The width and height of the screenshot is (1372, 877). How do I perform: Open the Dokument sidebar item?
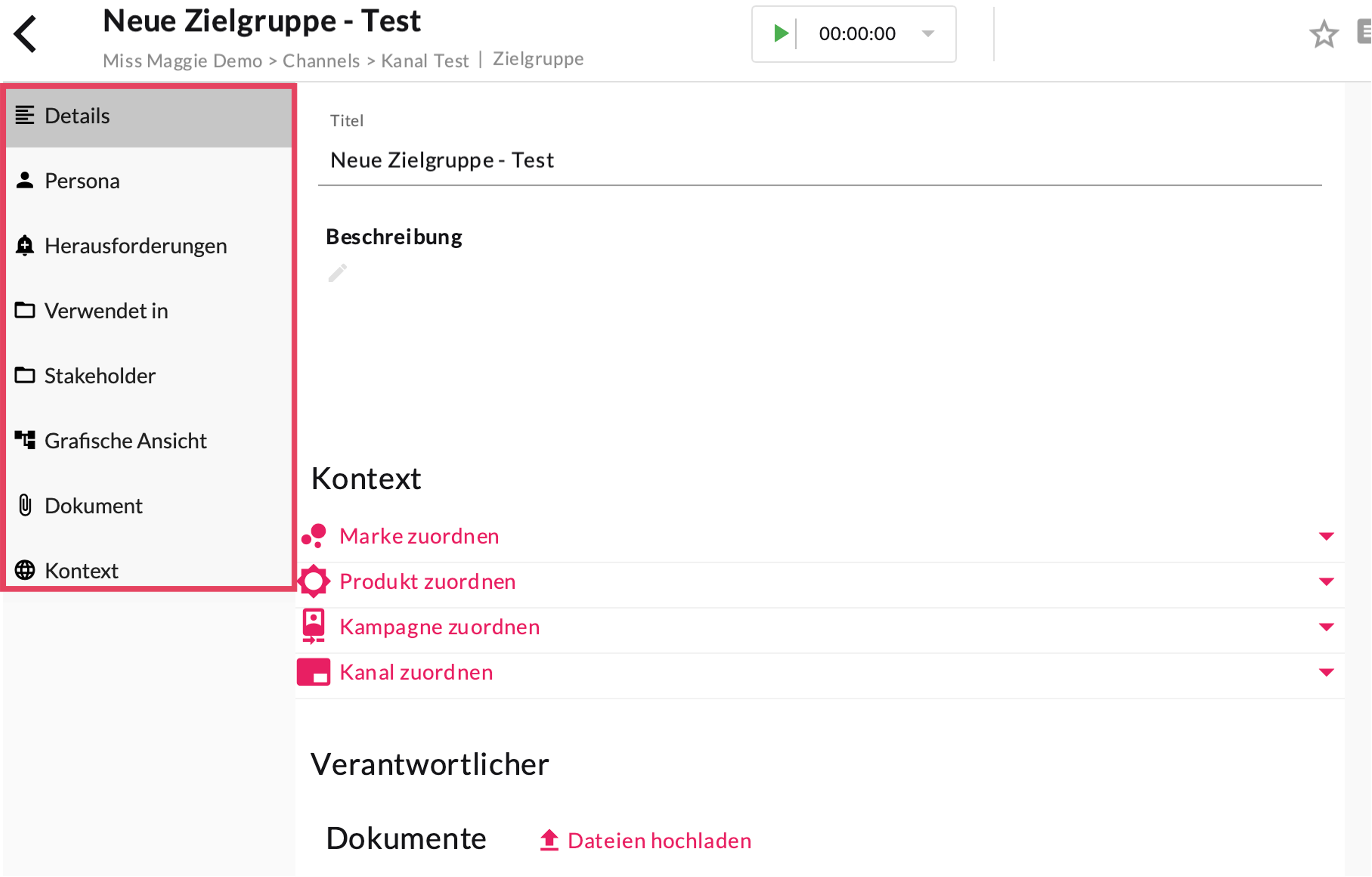point(94,505)
